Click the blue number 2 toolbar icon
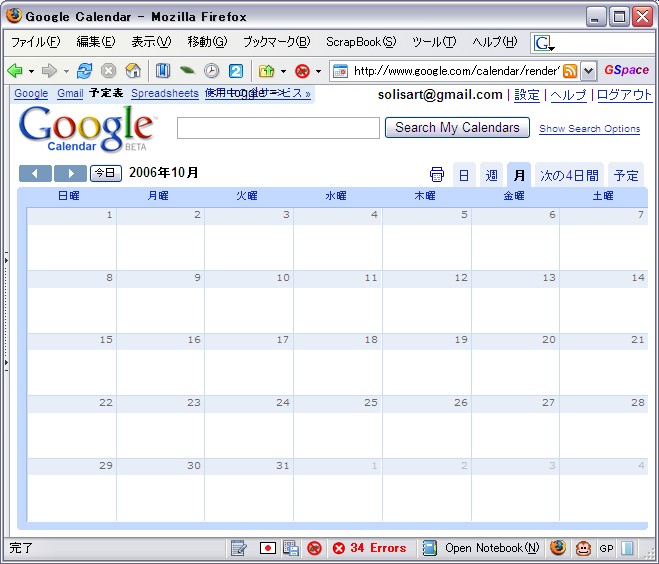659x564 pixels. tap(236, 71)
